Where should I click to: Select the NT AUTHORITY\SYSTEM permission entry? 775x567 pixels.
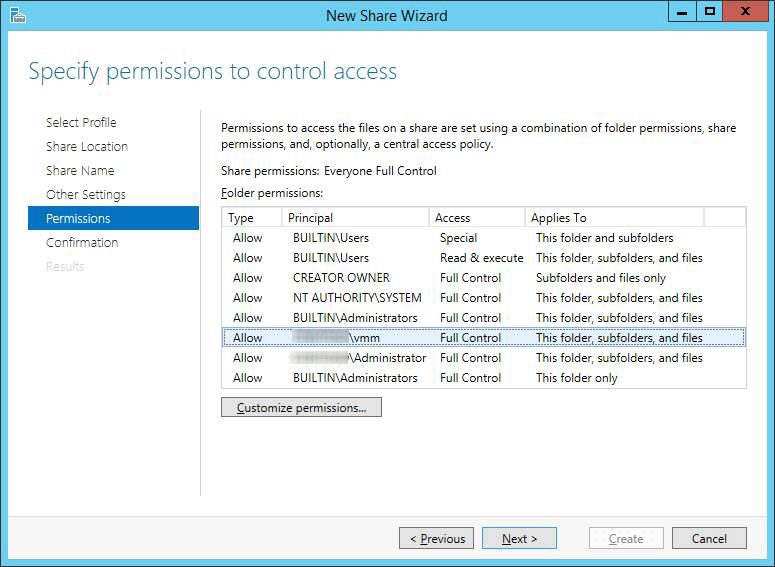pos(357,298)
